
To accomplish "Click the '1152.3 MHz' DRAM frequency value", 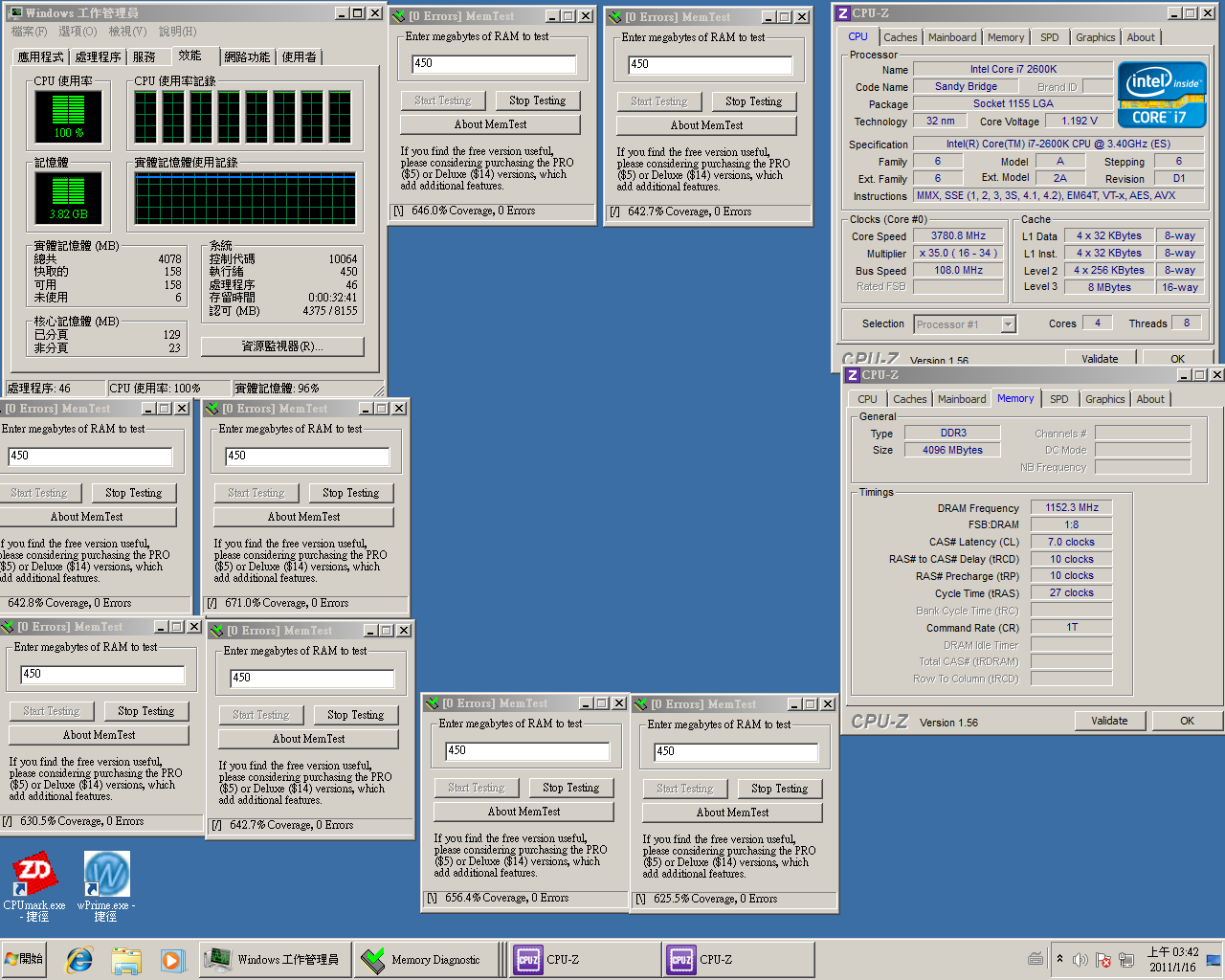I will [1072, 507].
